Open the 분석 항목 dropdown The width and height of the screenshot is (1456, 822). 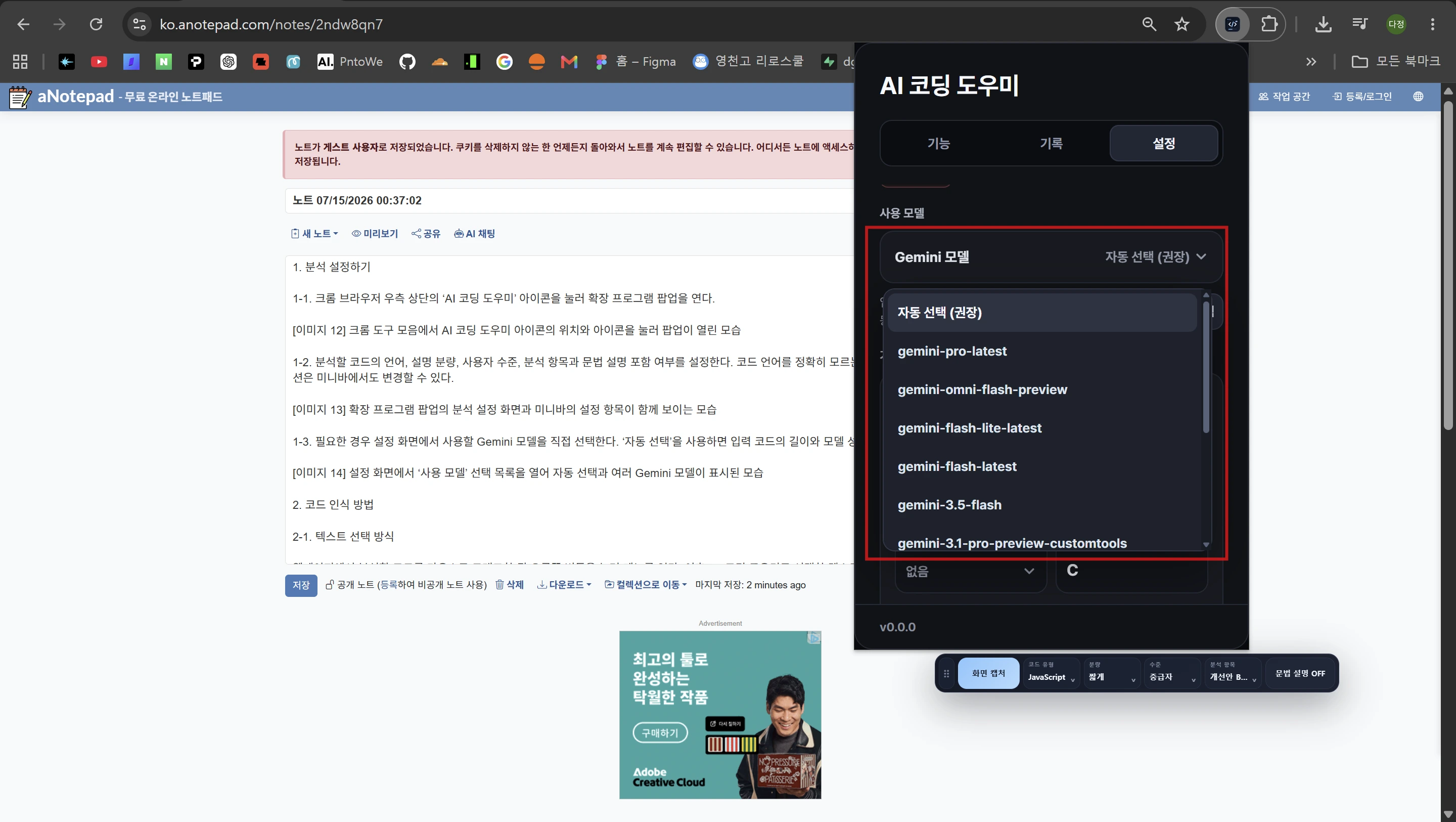1233,673
